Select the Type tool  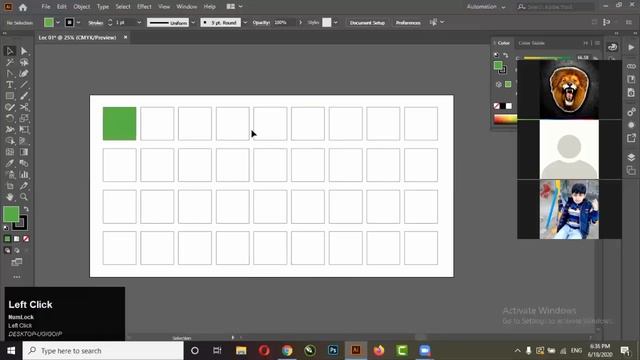(x=10, y=85)
